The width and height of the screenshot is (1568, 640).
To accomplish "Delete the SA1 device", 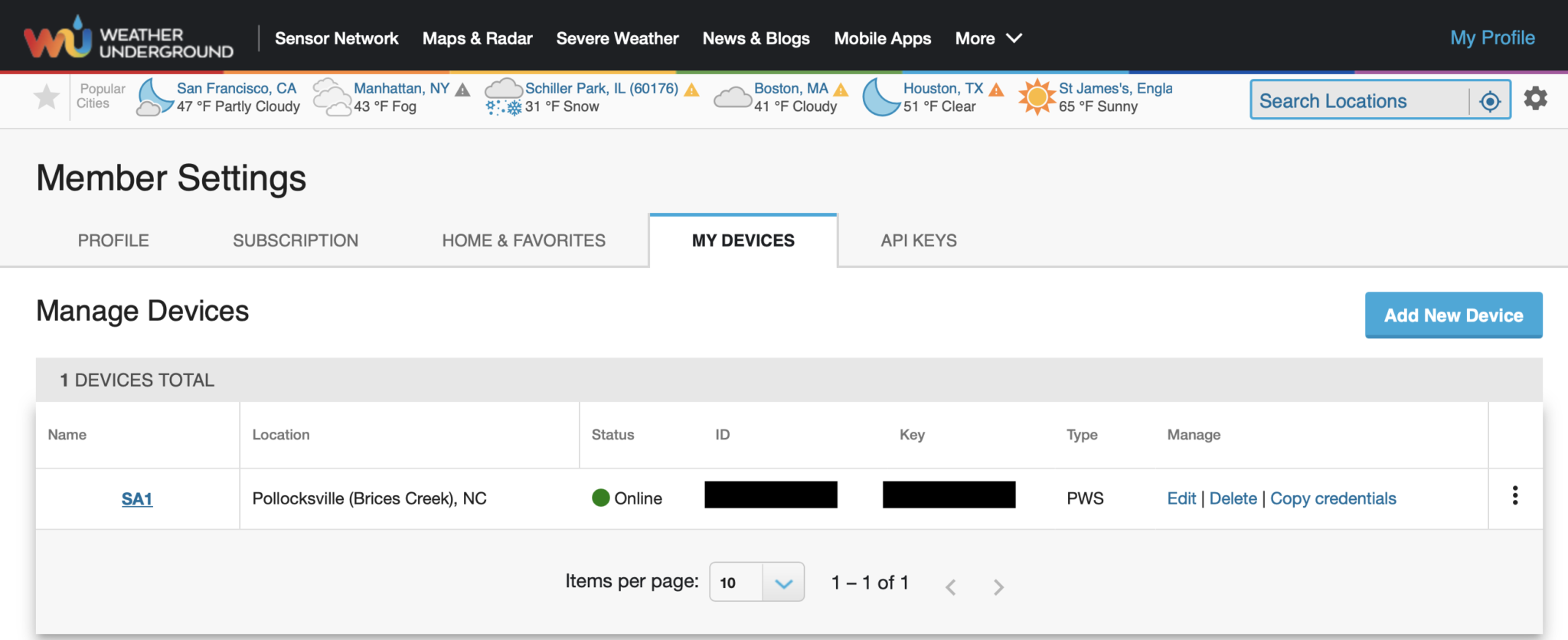I will coord(1233,498).
